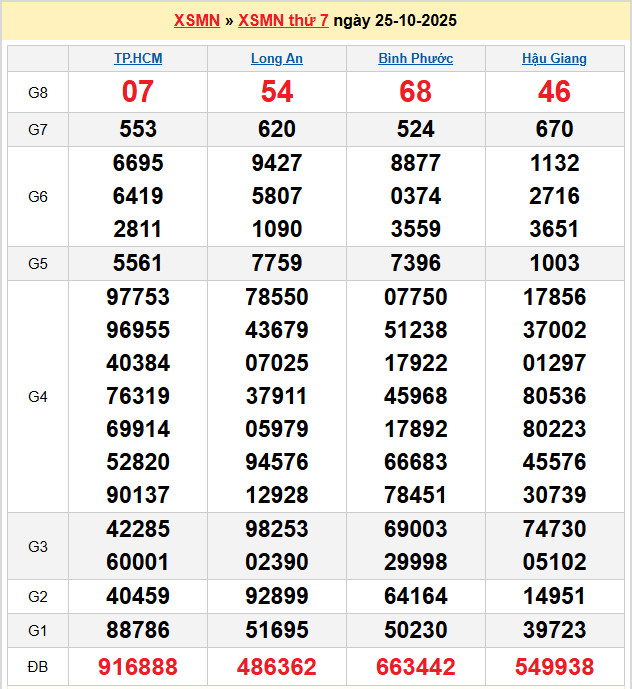Click the G5 row label
Viewport: 632px width, 689px height.
coord(38,264)
